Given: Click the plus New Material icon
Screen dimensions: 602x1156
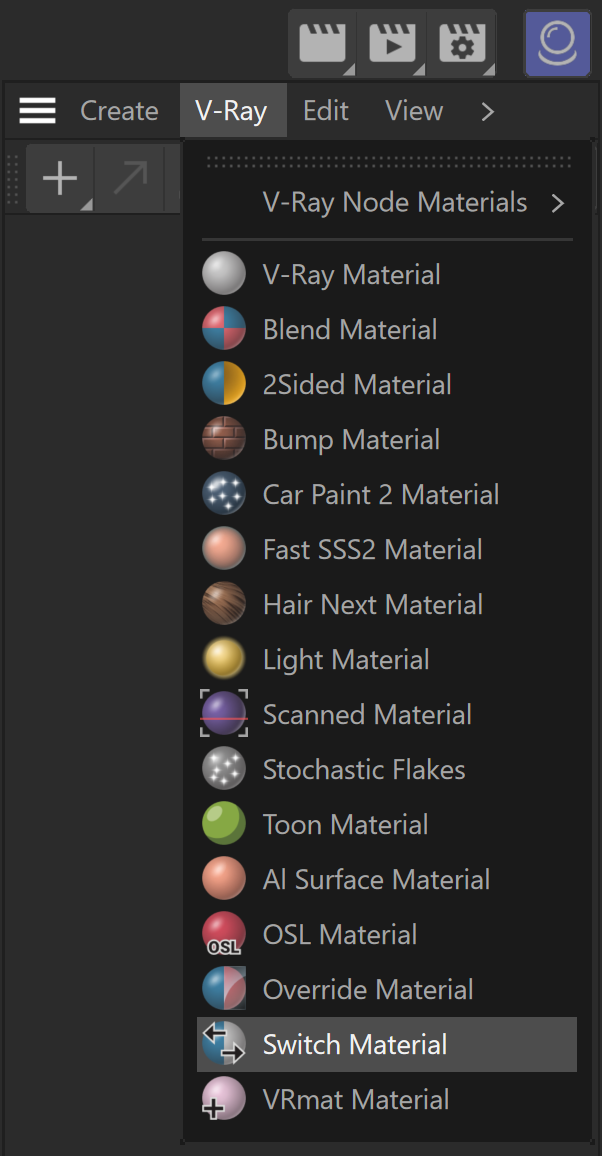Looking at the screenshot, I should [60, 178].
